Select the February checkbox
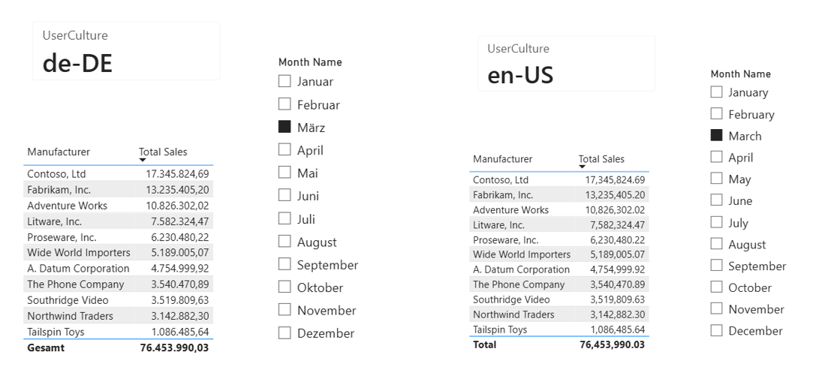Screen dimensions: 825x388 717,114
